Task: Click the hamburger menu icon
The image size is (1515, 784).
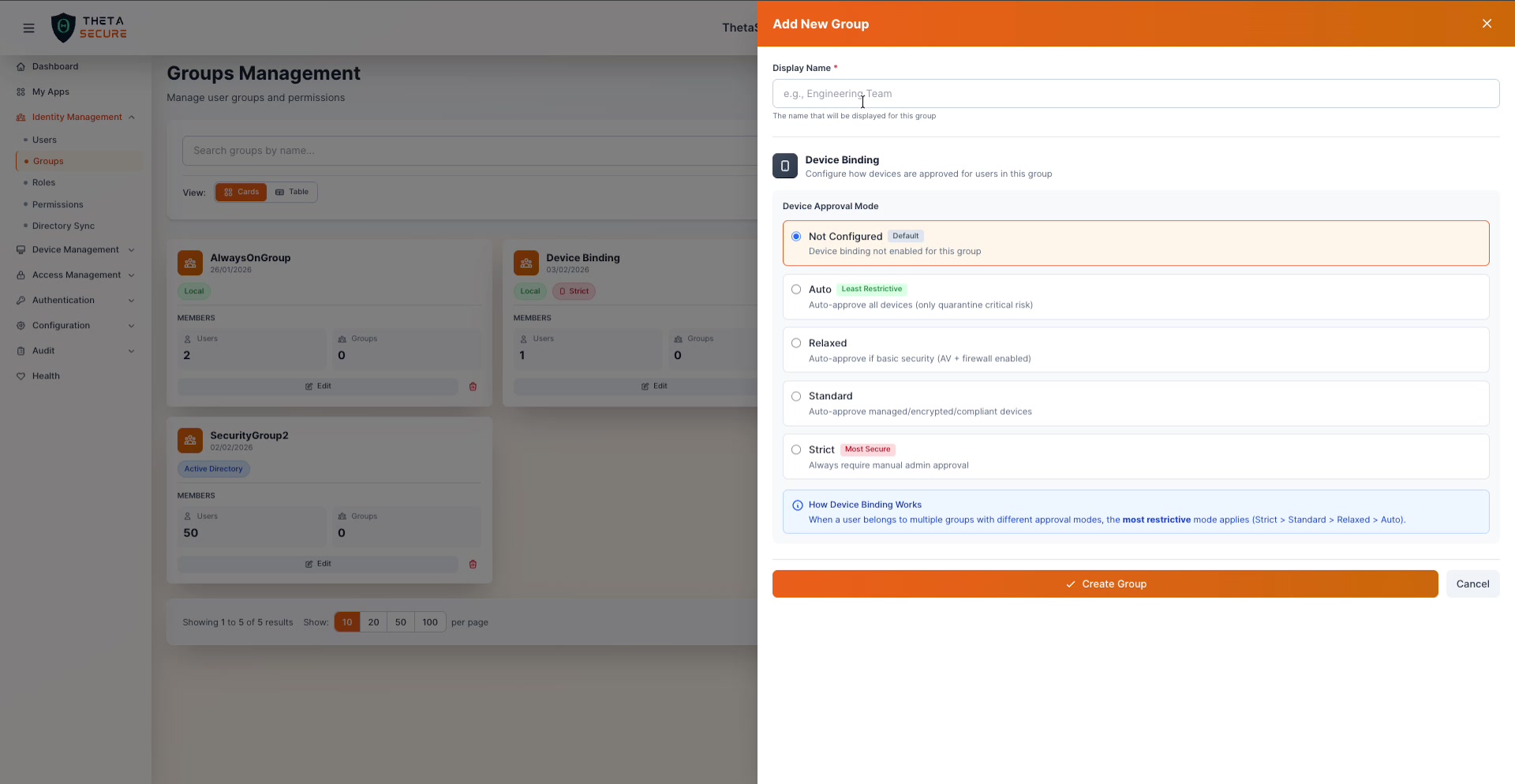Action: pos(29,28)
